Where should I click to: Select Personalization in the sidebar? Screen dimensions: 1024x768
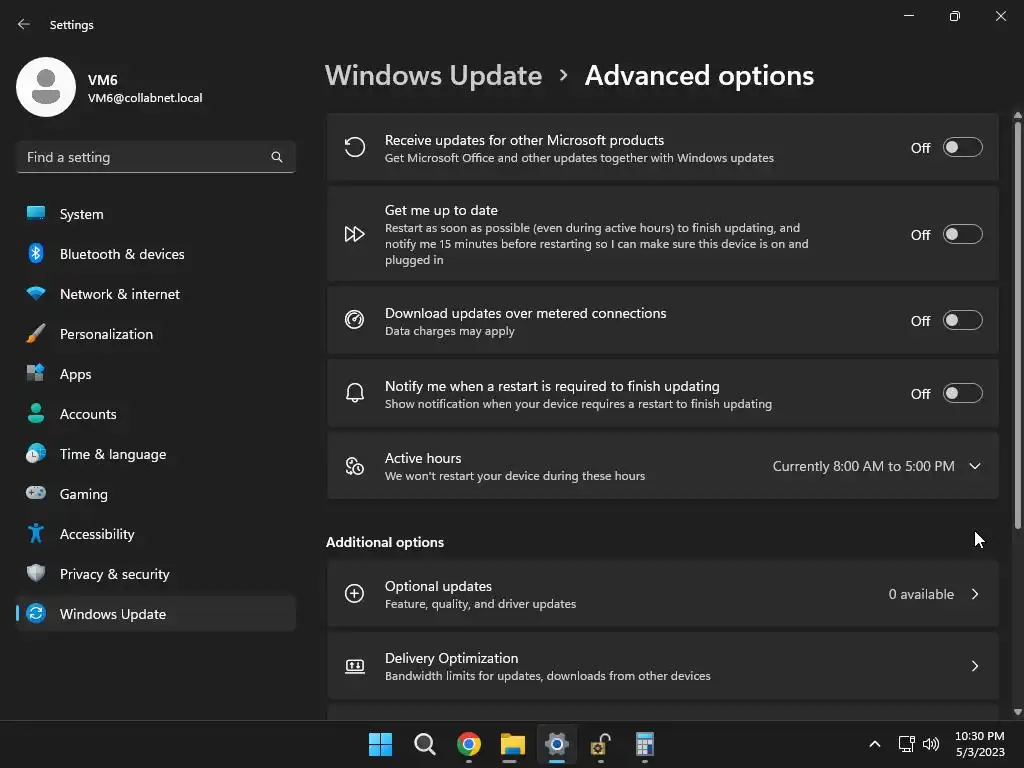155,334
